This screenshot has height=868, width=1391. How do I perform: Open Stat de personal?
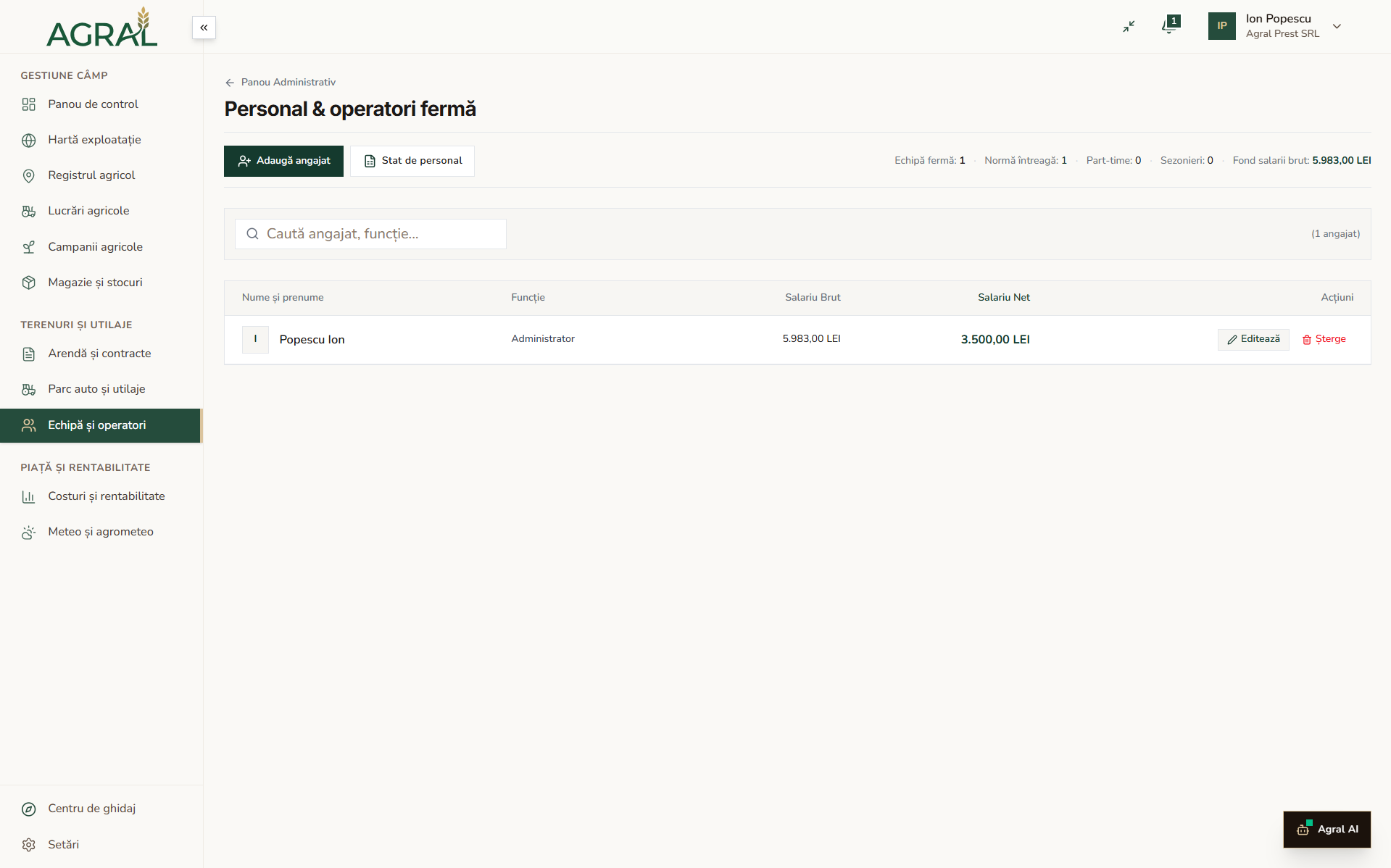pyautogui.click(x=412, y=161)
